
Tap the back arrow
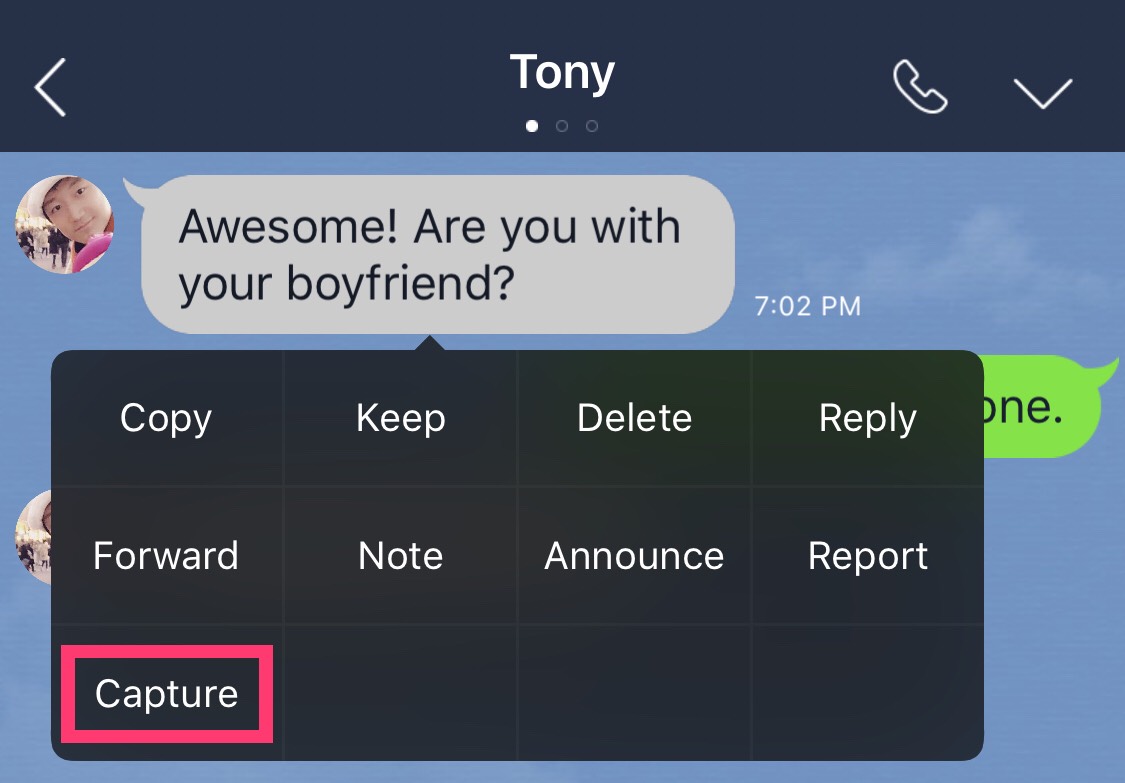[x=50, y=87]
